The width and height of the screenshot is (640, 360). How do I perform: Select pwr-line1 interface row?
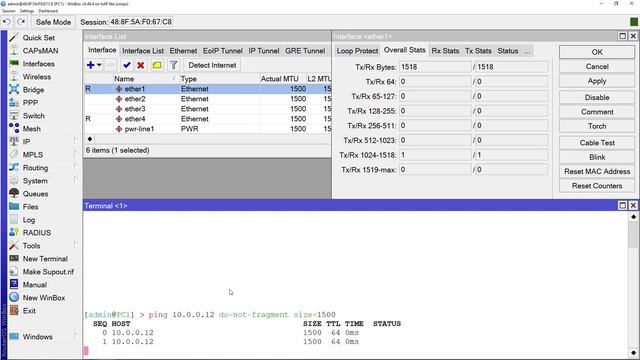point(207,129)
